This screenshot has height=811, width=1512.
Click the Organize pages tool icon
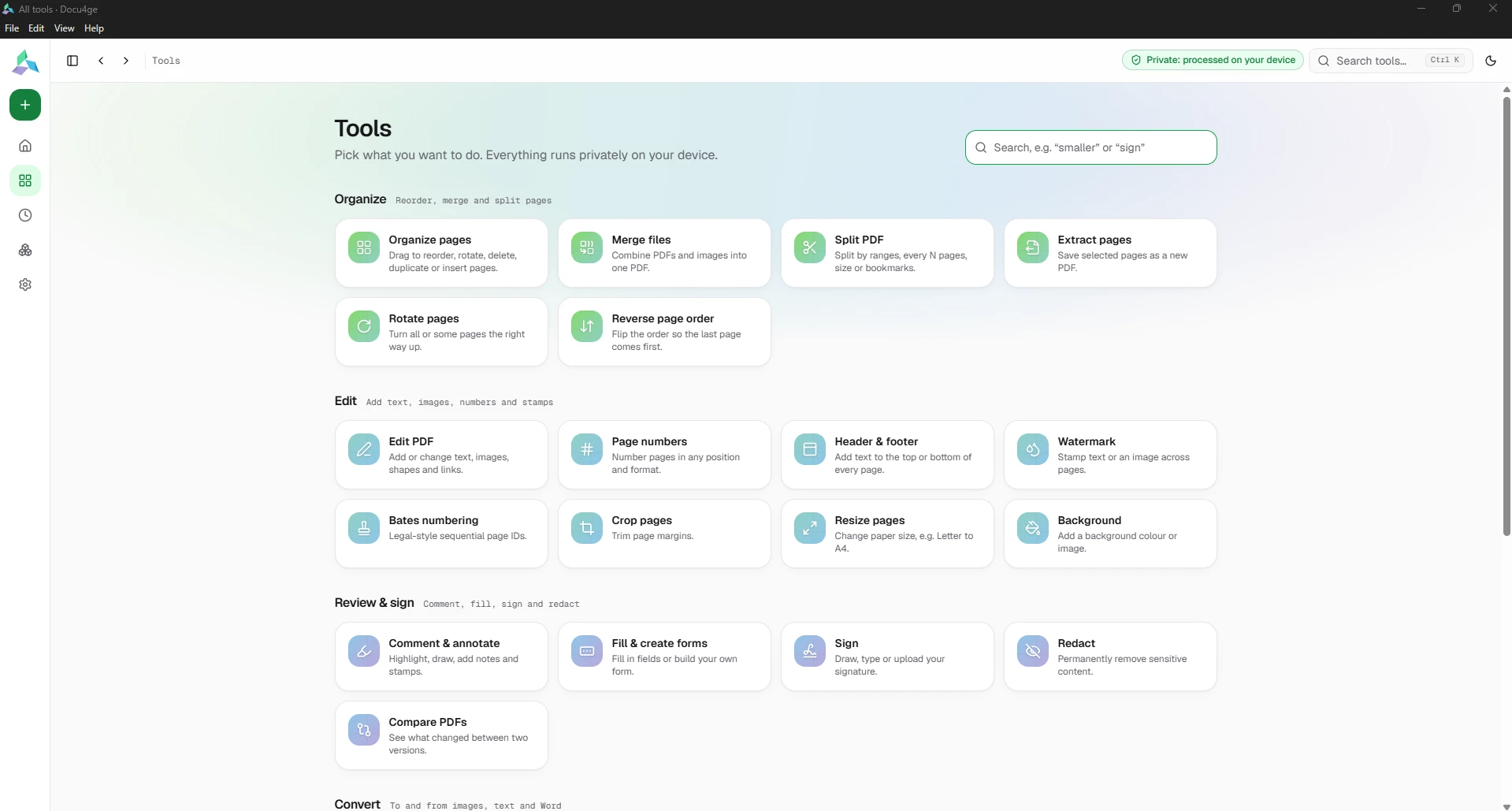coord(364,247)
